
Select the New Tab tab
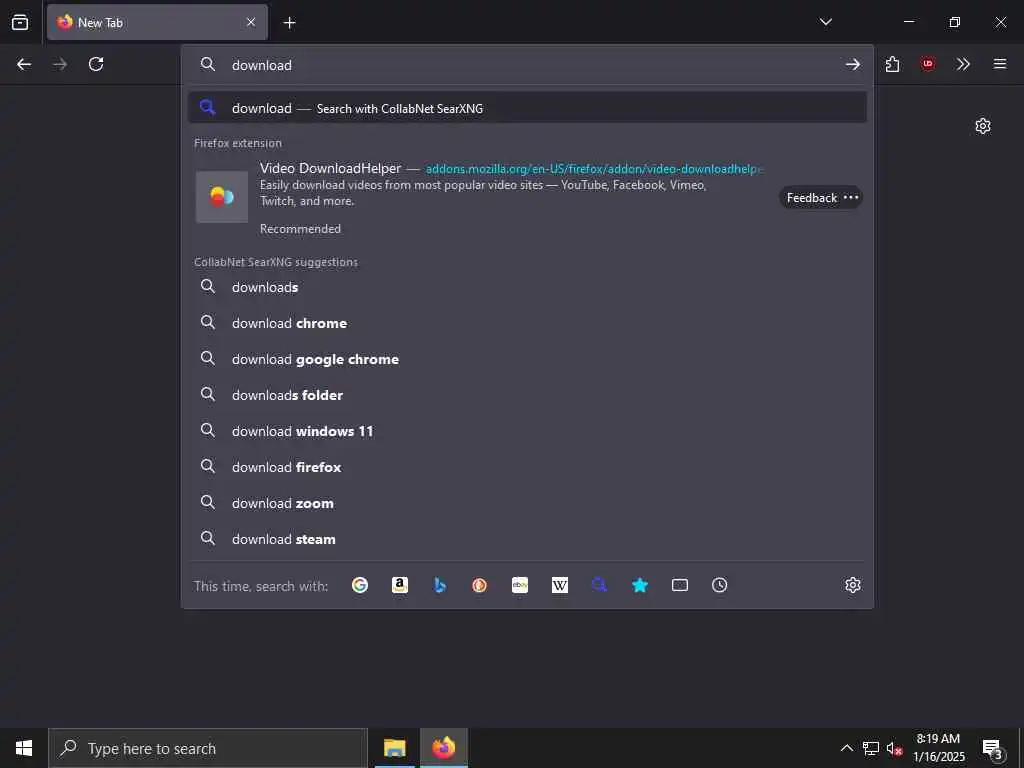157,22
